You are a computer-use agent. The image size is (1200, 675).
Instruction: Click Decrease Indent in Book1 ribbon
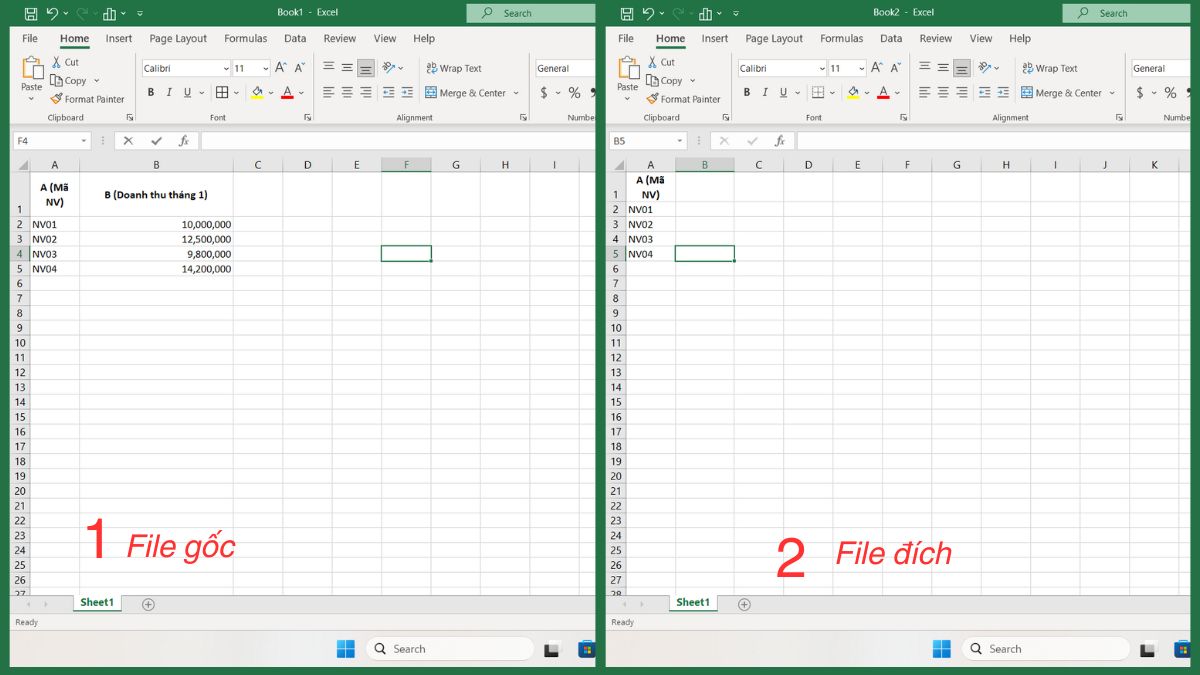[389, 92]
